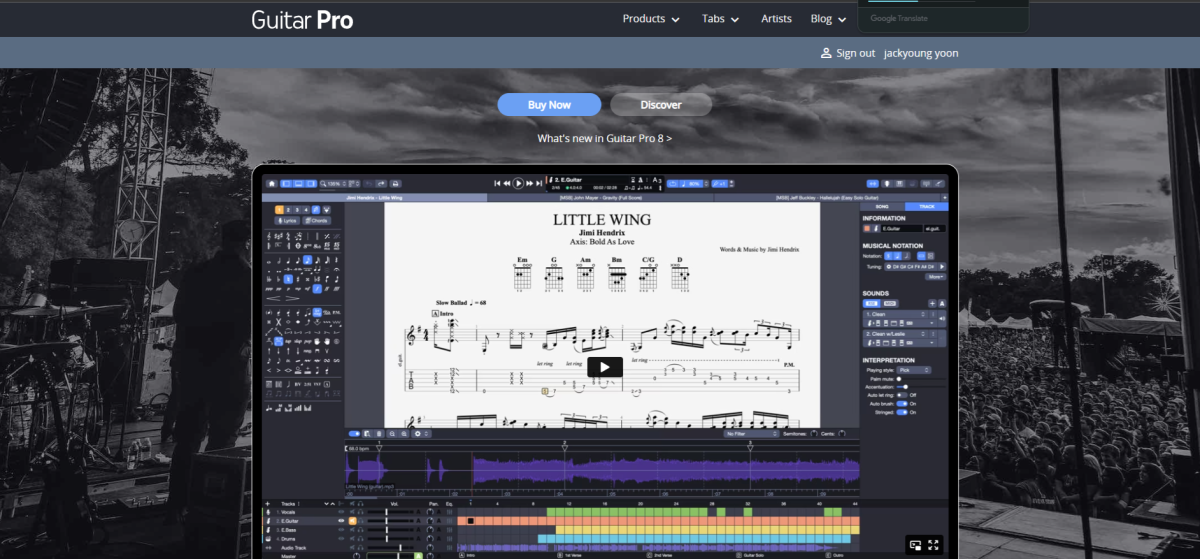
Task: Click the print icon in Guitar Pro toolbar
Action: (x=395, y=184)
